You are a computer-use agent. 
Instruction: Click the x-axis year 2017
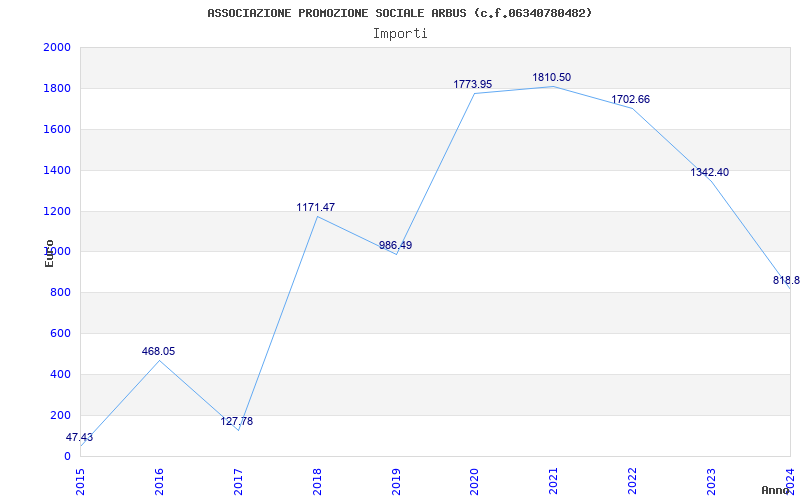pos(238,482)
